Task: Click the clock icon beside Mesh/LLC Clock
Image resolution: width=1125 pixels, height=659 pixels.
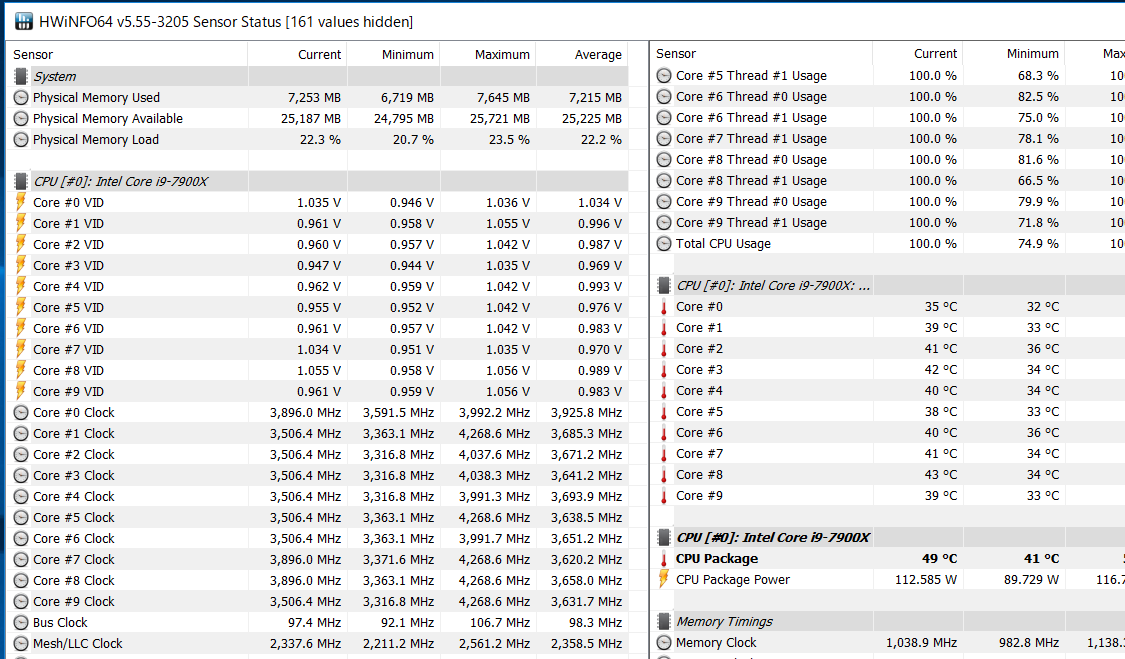Action: (x=21, y=643)
